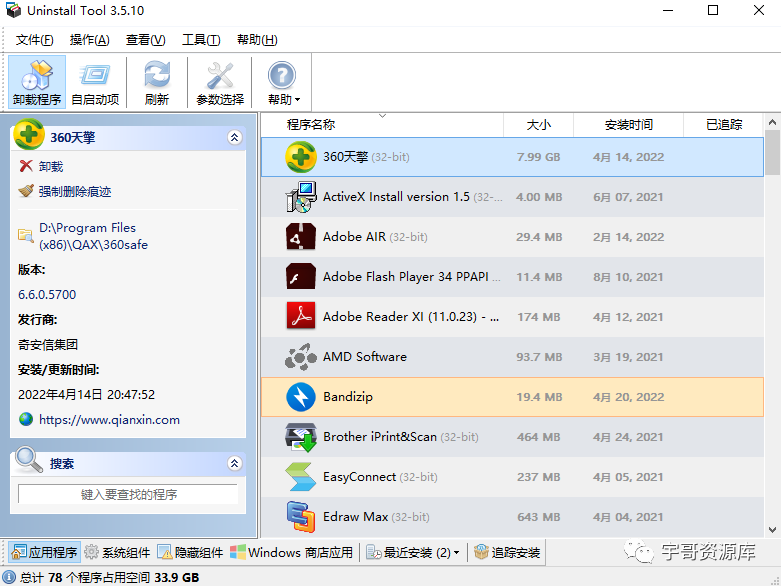Click the Brother iPrint&Scan icon

coord(300,437)
